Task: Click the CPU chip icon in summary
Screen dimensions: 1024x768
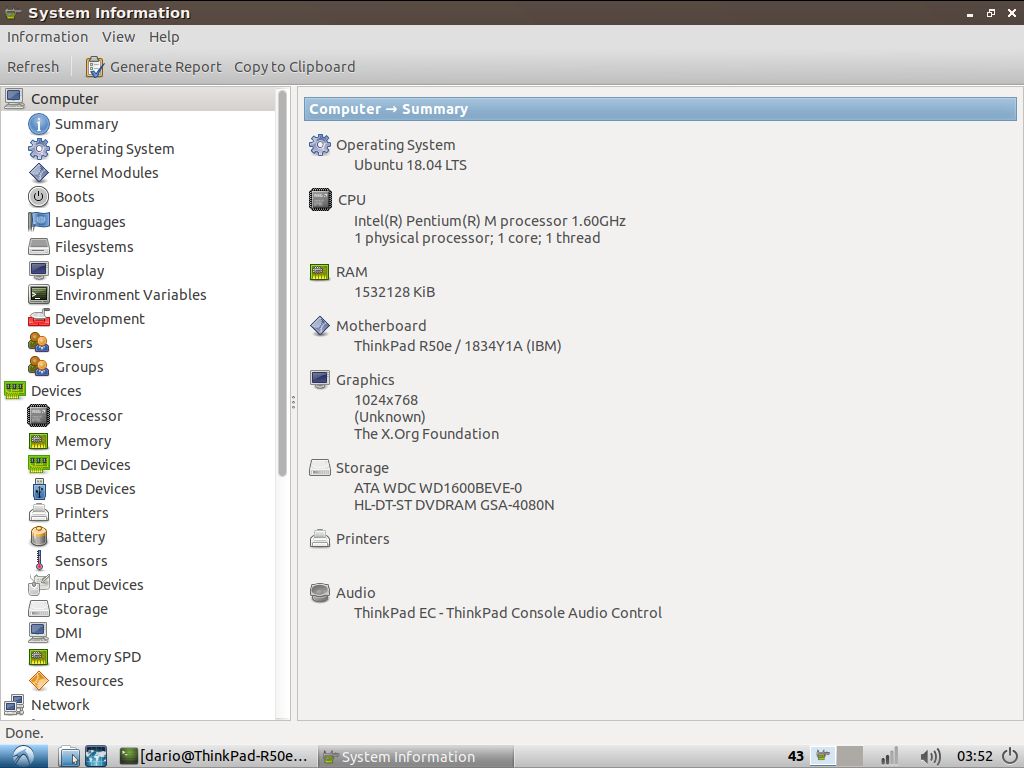Action: [320, 199]
